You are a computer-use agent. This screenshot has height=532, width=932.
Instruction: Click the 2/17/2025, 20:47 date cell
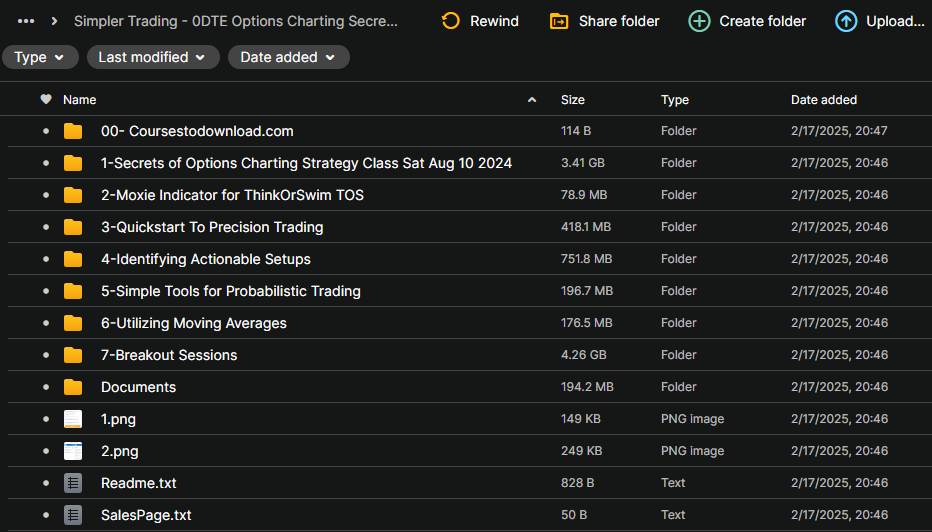[839, 131]
